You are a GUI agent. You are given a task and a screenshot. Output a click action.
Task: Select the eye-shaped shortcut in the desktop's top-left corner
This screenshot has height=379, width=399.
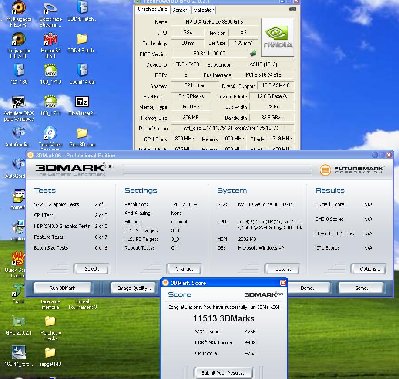pos(18,8)
